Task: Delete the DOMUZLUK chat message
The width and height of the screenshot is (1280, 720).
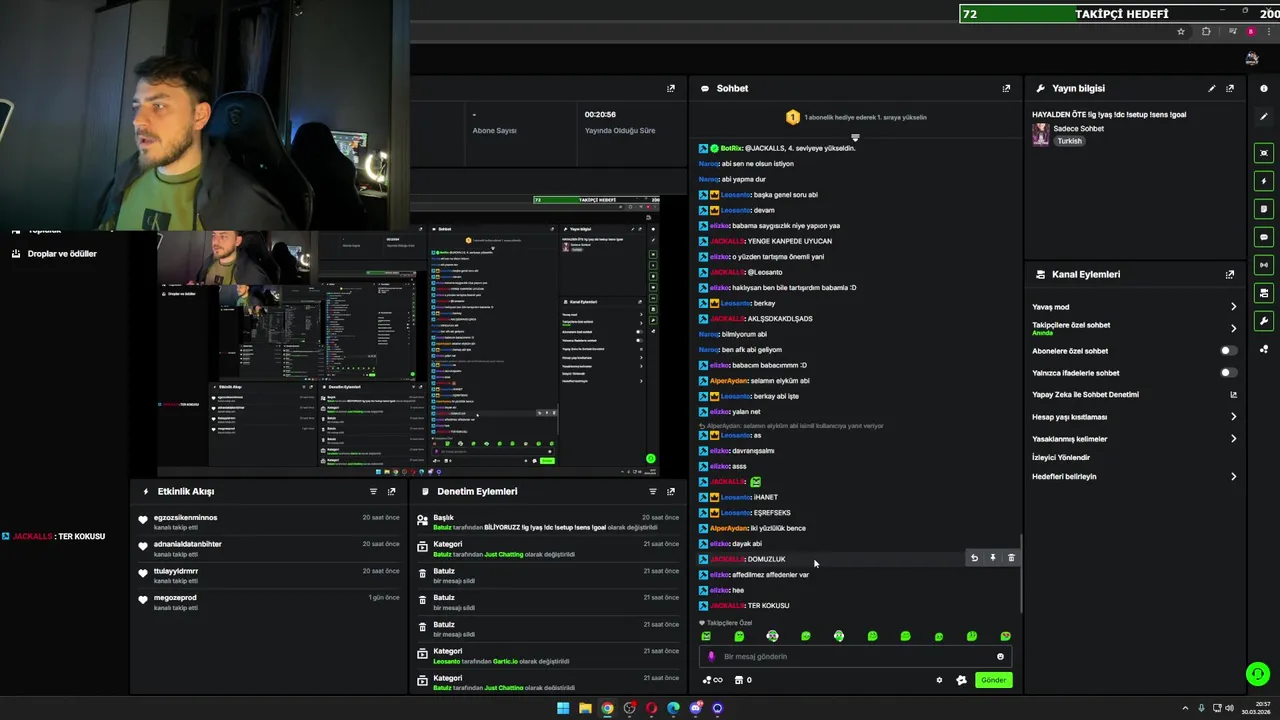Action: [1011, 558]
